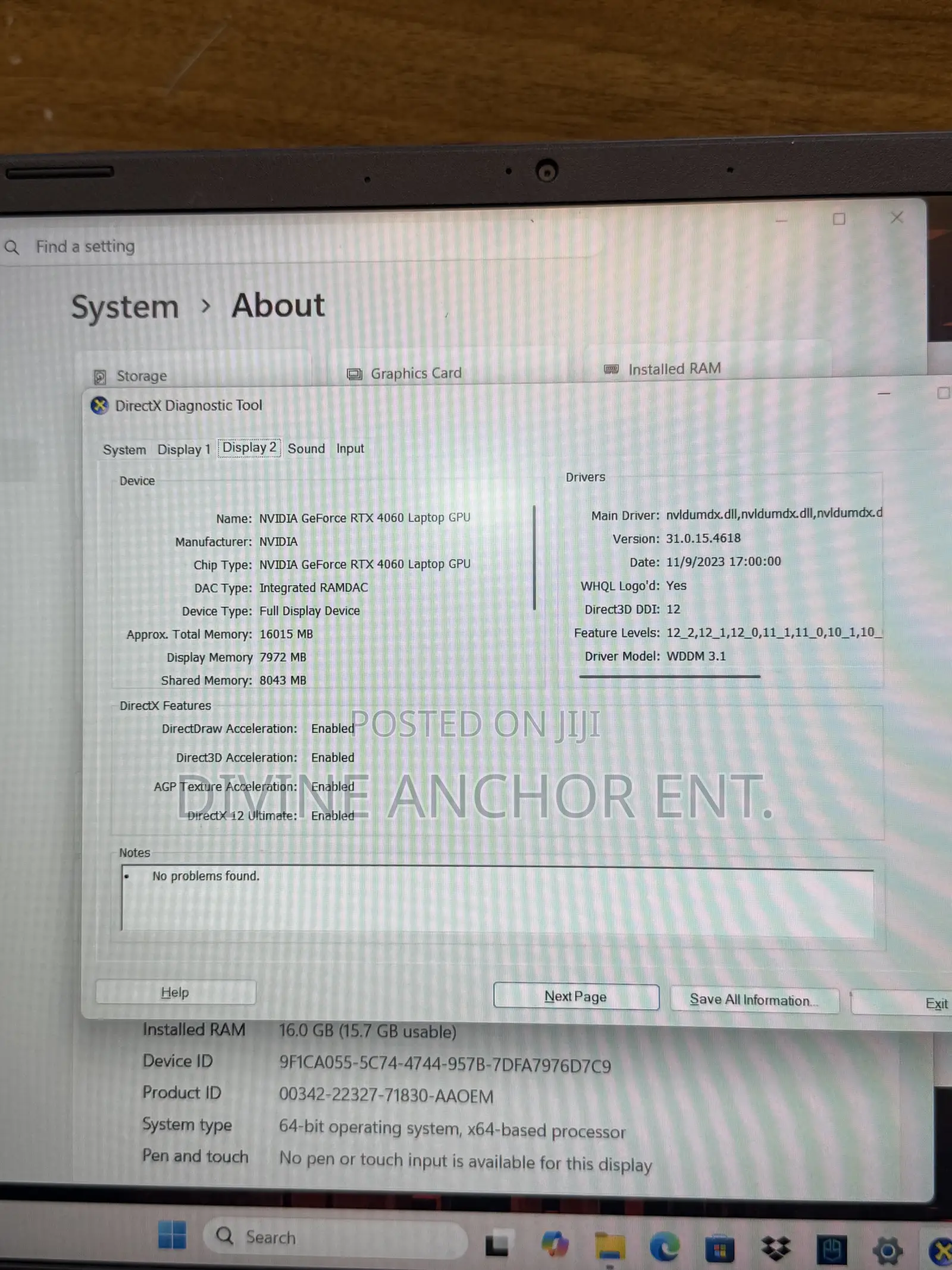Screen dimensions: 952x1270
Task: Click inside the Notes text box
Action: coord(497,900)
